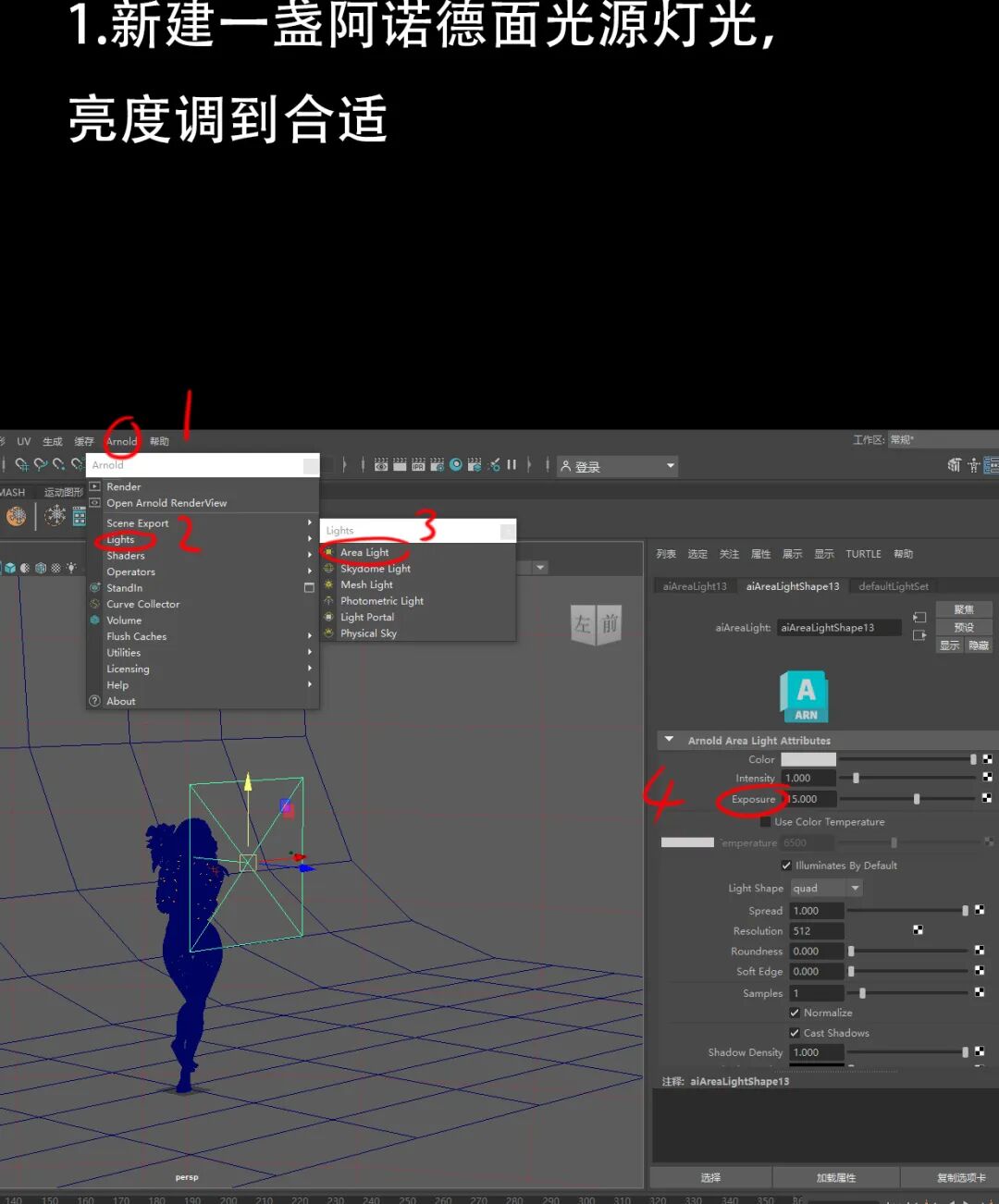Click the Color attribute map (checker) button
The image size is (999, 1204).
click(987, 759)
